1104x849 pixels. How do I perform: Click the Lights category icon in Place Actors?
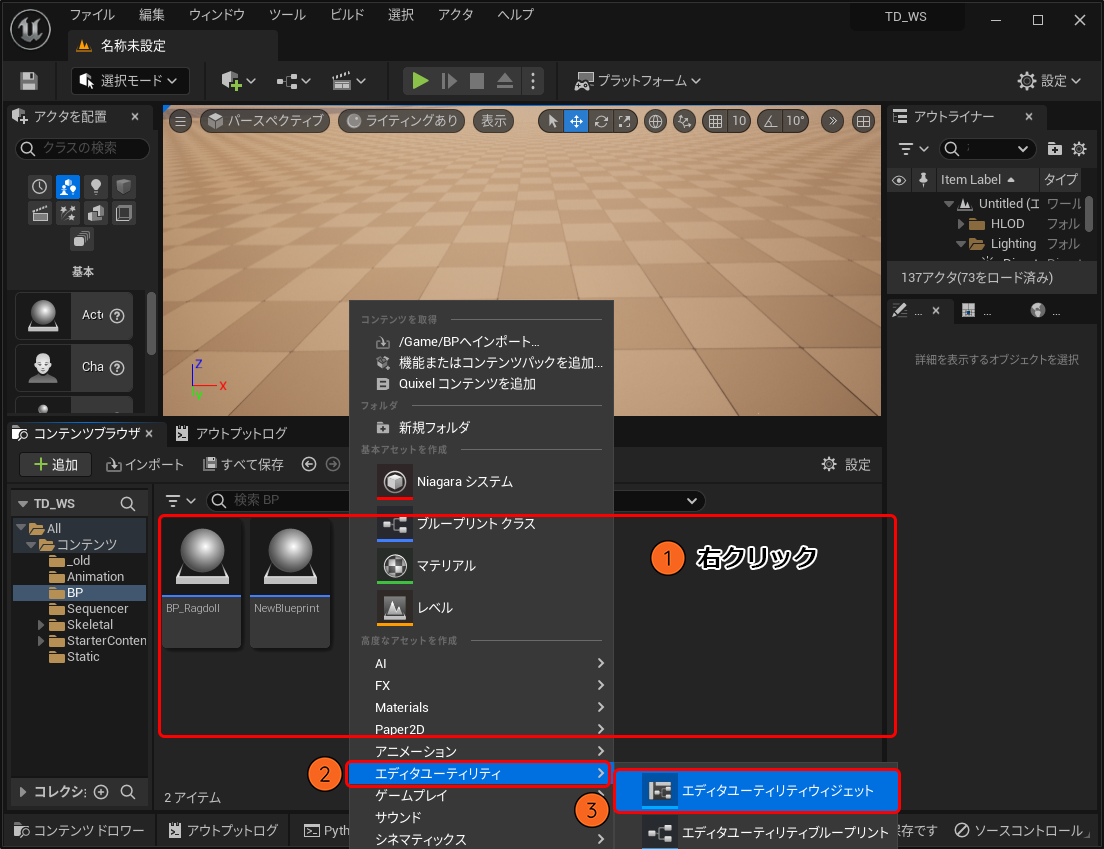point(96,186)
